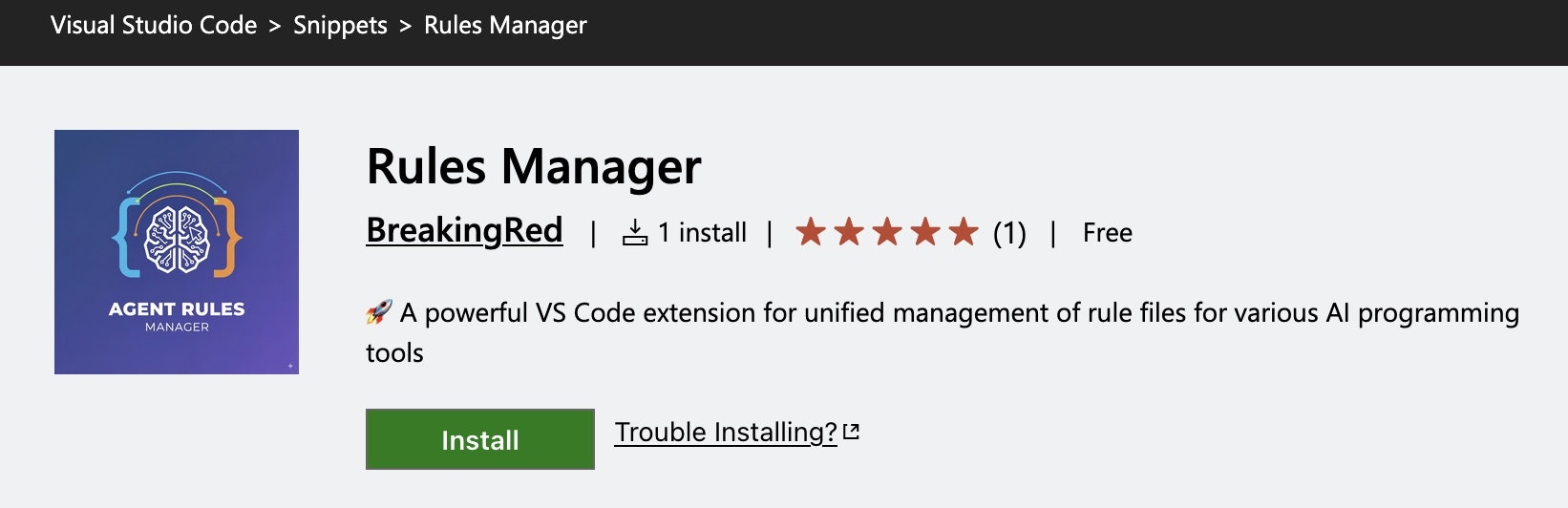Click the Free price label
The width and height of the screenshot is (1568, 508).
(1108, 233)
